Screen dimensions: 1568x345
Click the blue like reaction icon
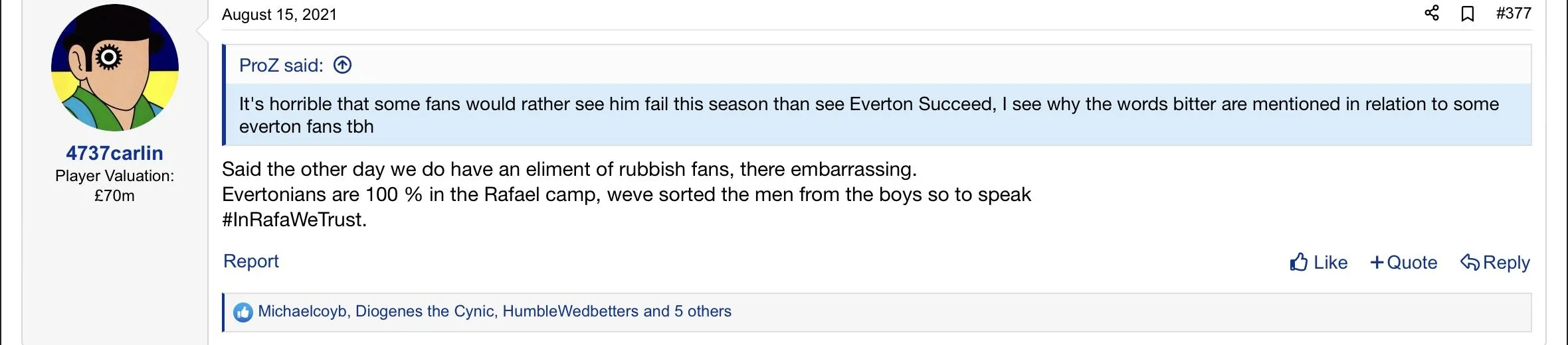click(243, 312)
